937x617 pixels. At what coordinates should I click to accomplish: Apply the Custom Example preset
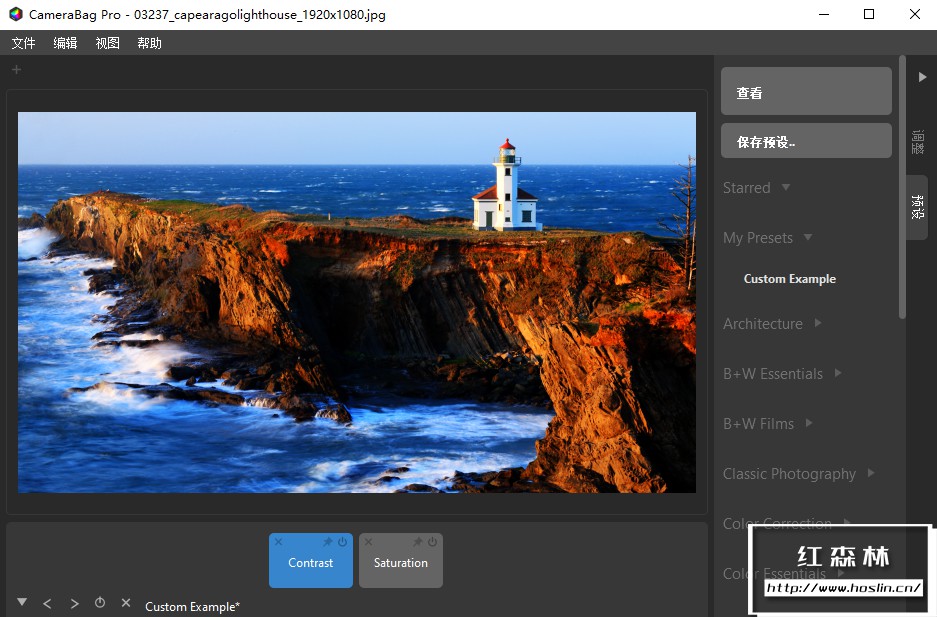[x=789, y=279]
